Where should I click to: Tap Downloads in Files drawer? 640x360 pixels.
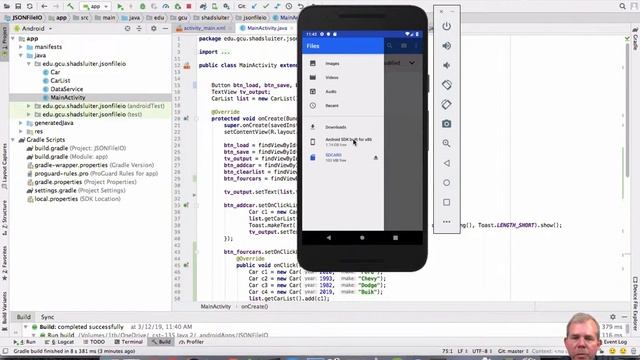343,127
